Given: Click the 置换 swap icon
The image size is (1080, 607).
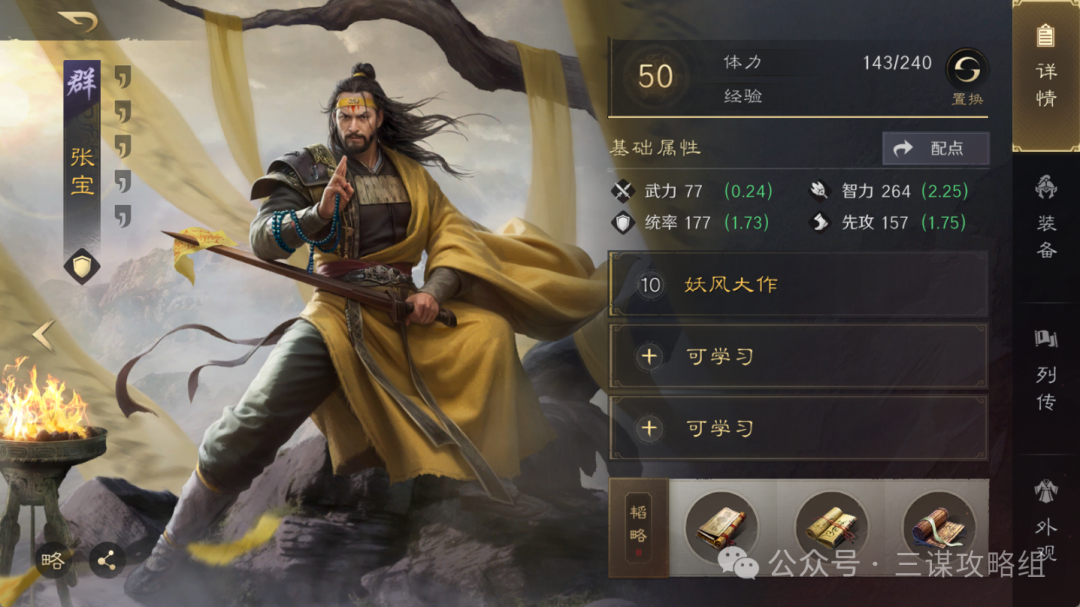Looking at the screenshot, I should click(x=967, y=70).
